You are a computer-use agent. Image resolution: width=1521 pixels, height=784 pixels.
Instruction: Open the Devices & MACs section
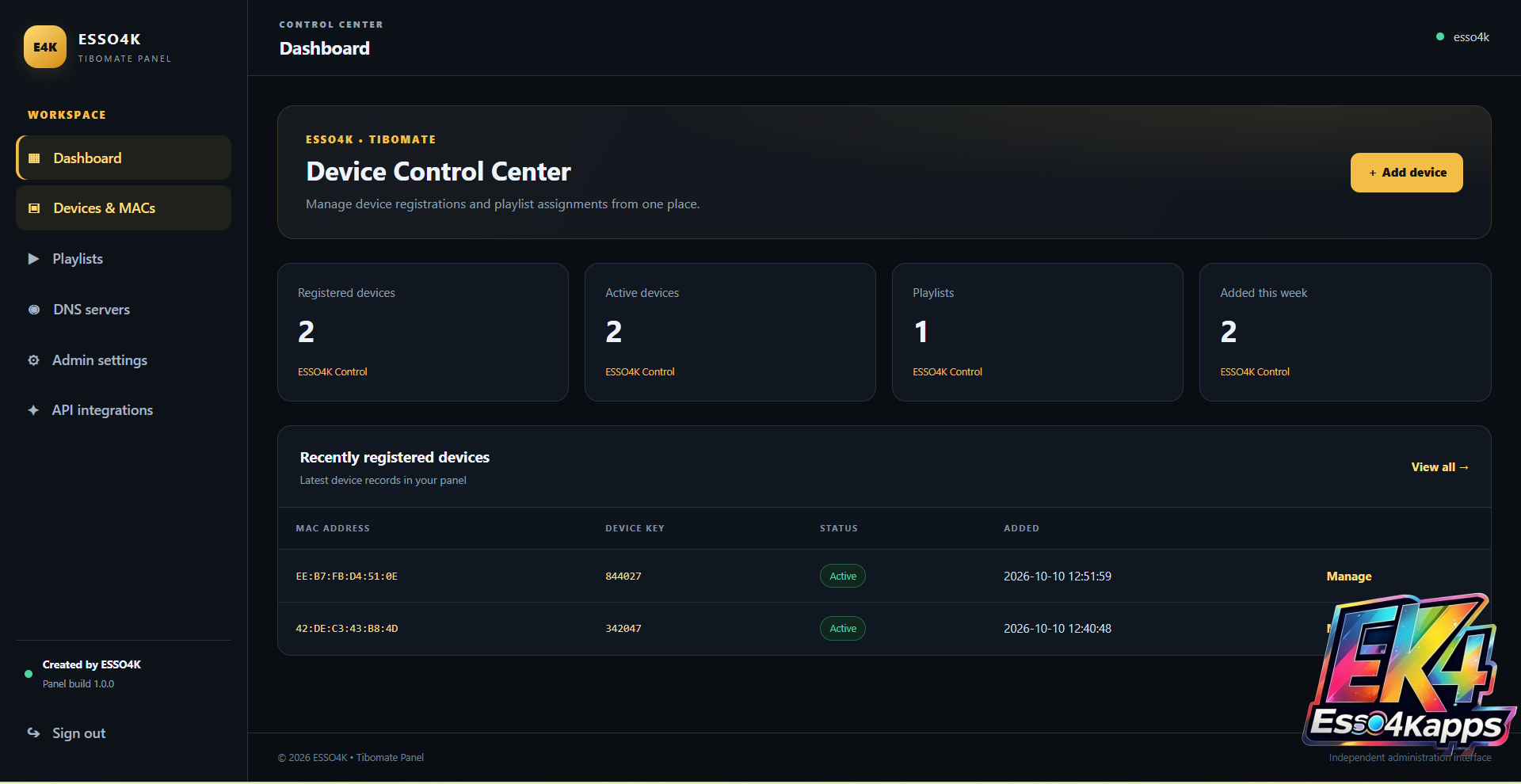click(x=124, y=208)
